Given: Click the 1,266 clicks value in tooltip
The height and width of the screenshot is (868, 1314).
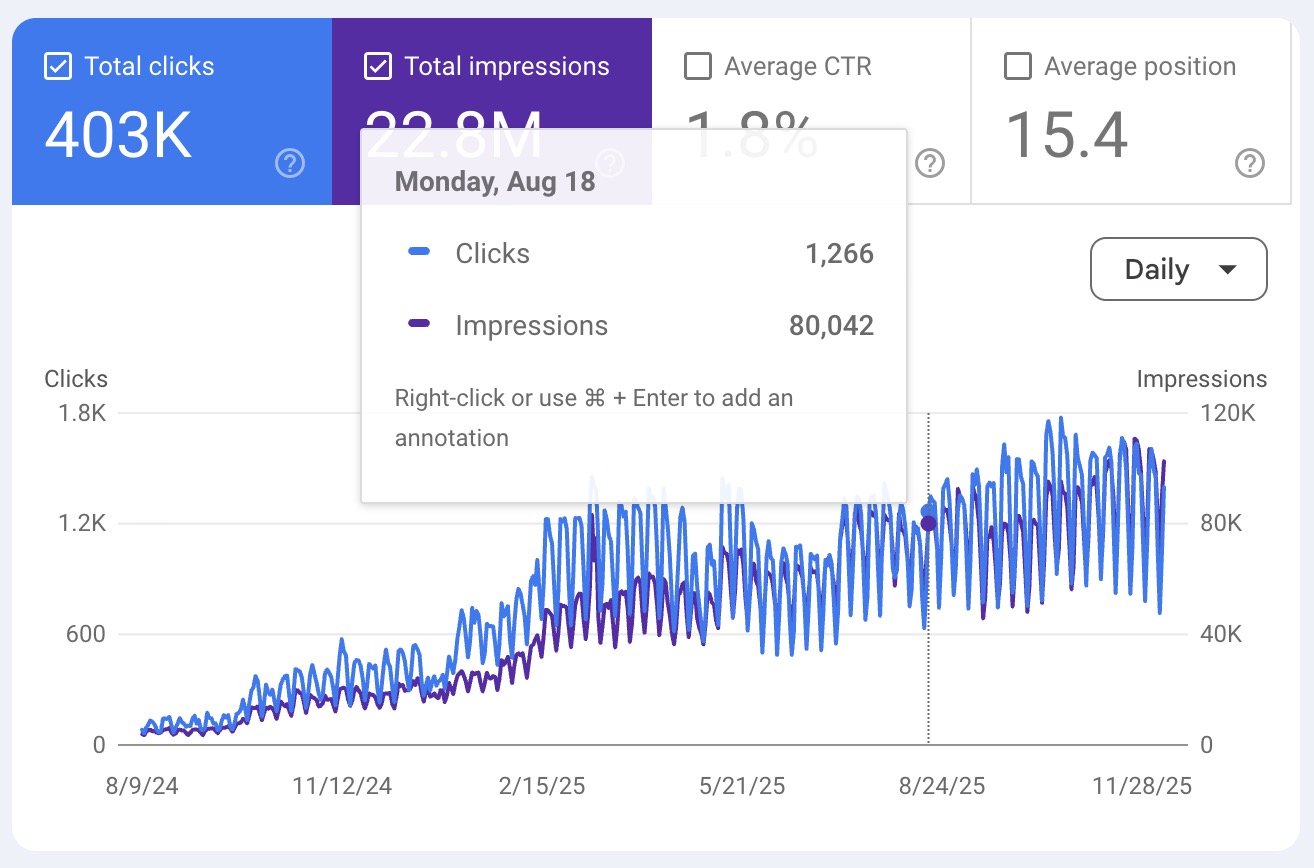Looking at the screenshot, I should [839, 254].
